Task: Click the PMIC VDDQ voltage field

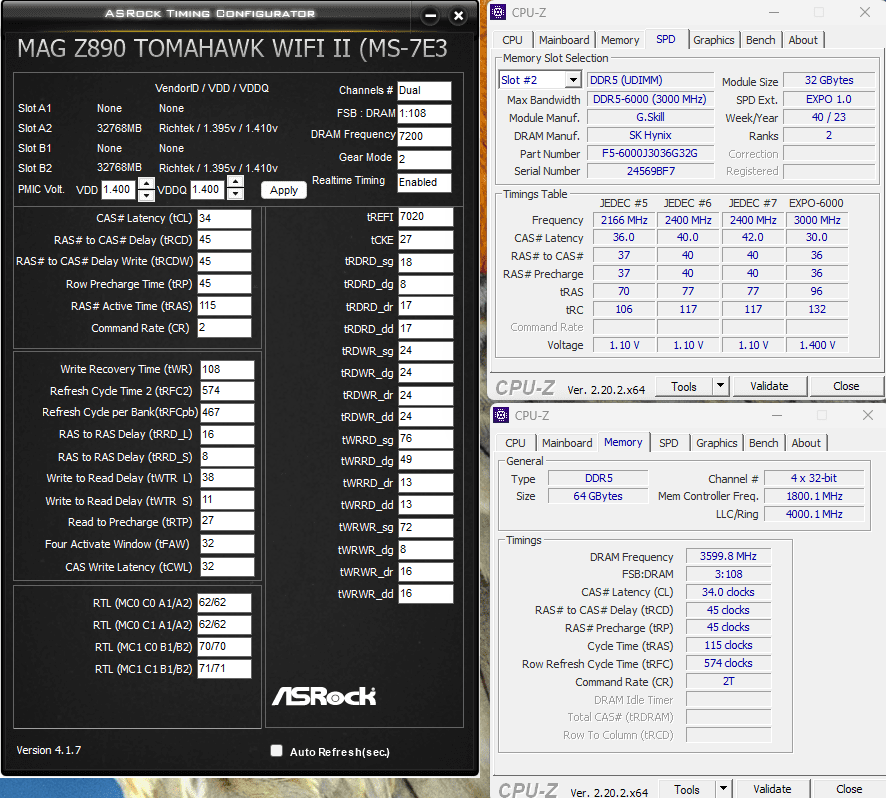Action: 207,189
